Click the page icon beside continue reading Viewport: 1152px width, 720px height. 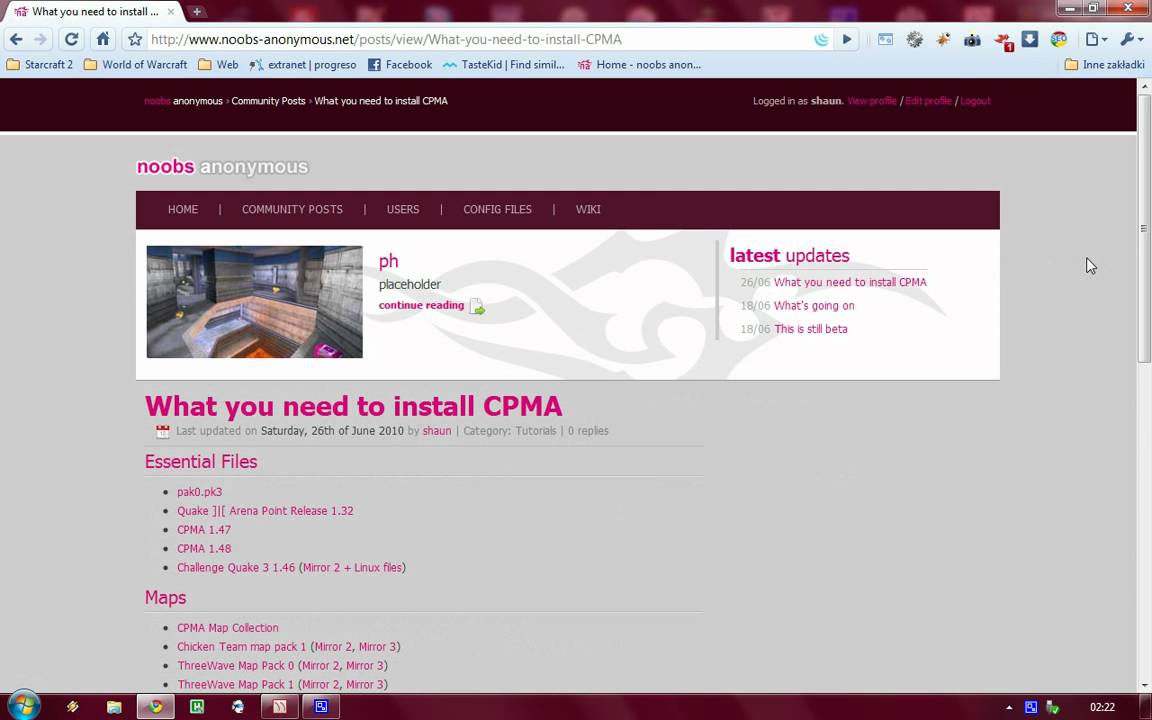[477, 306]
